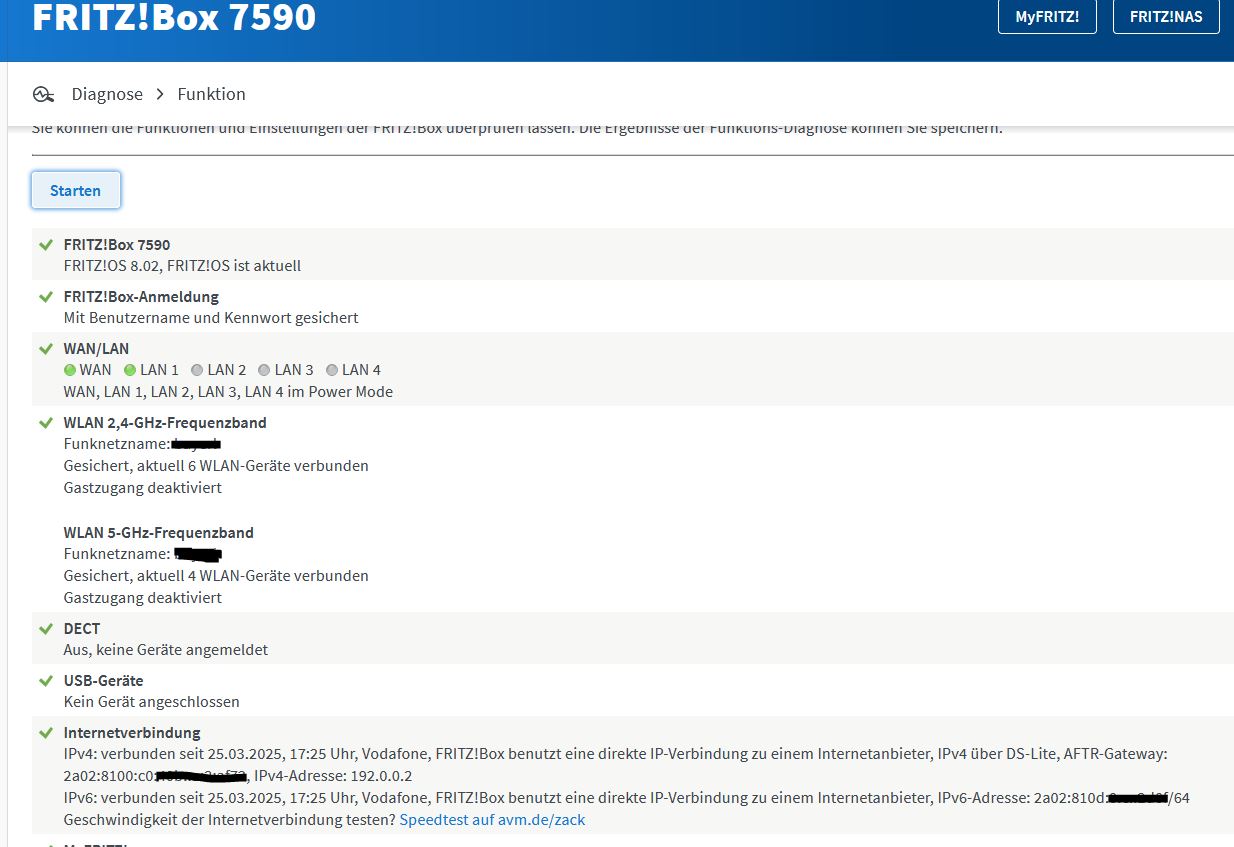This screenshot has height=847, width=1234.
Task: Click 'Aus, keine Geräte angemeldet' text
Action: click(x=166, y=650)
